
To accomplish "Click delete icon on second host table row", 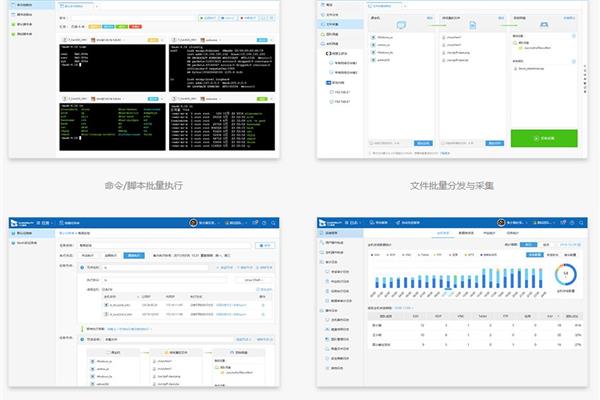I will click(x=263, y=314).
